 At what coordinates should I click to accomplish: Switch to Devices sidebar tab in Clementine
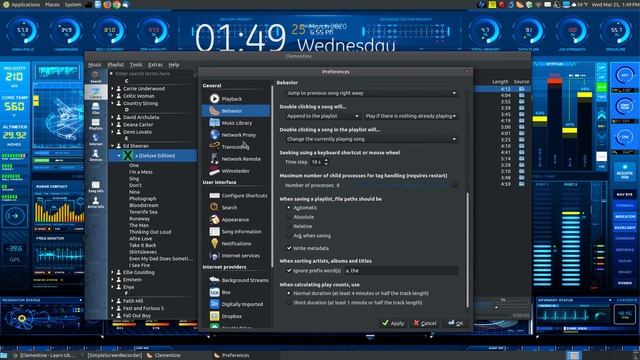[x=96, y=156]
